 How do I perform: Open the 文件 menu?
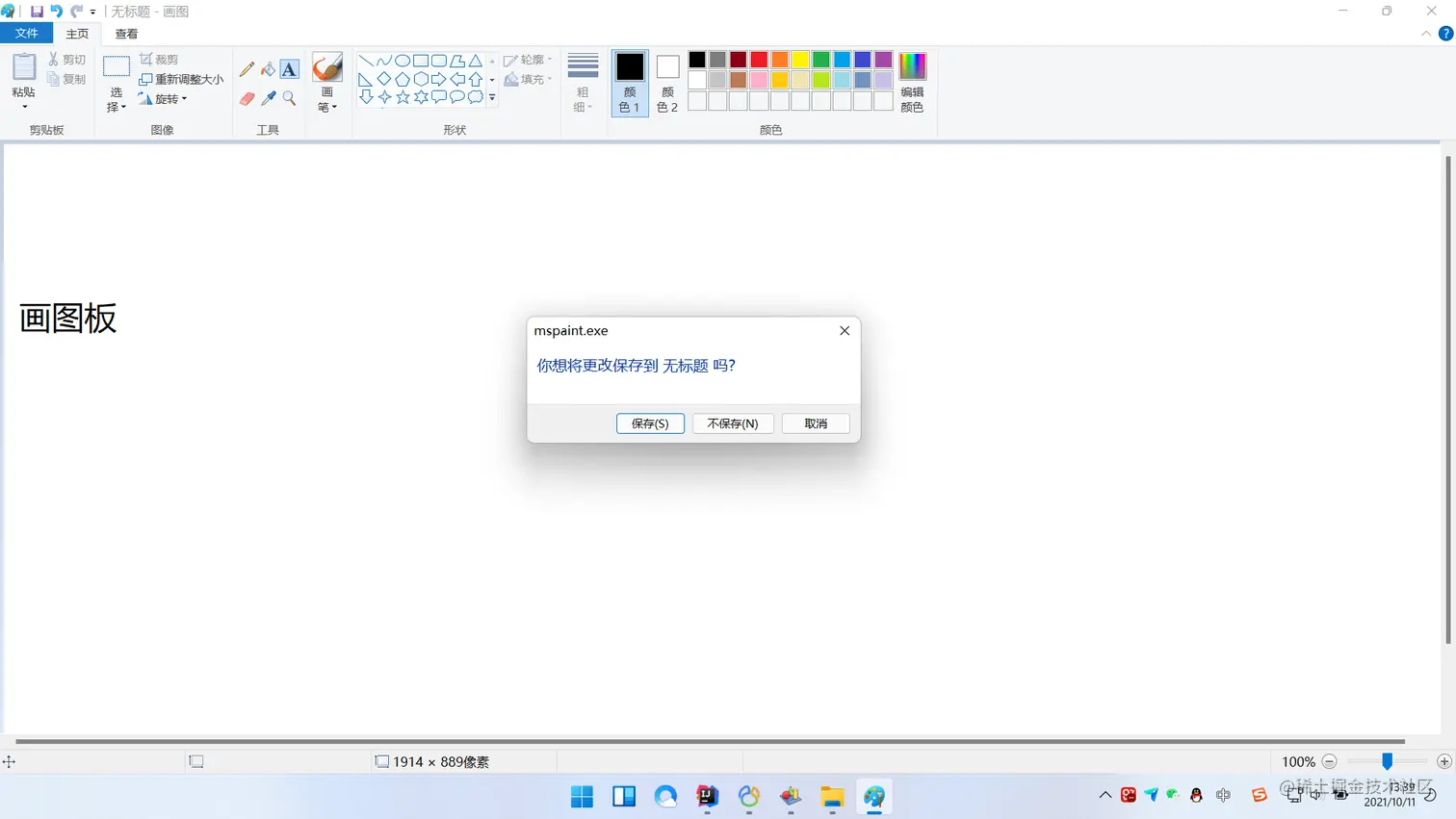[27, 32]
